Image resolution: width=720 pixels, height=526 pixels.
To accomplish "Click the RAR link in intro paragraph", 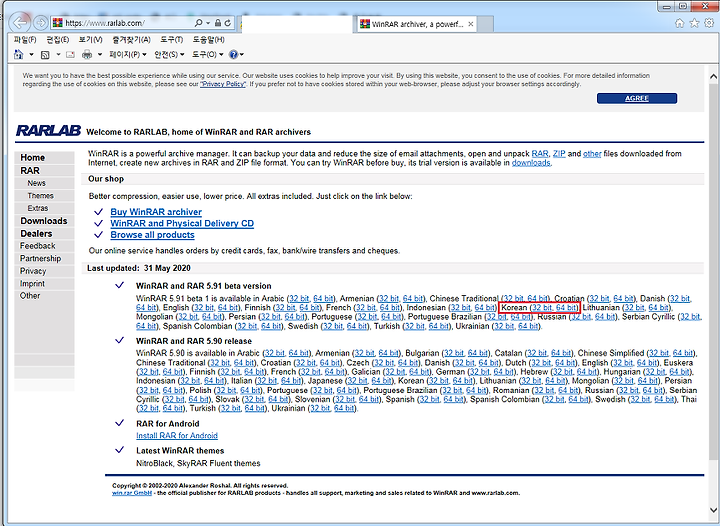I will pyautogui.click(x=540, y=154).
